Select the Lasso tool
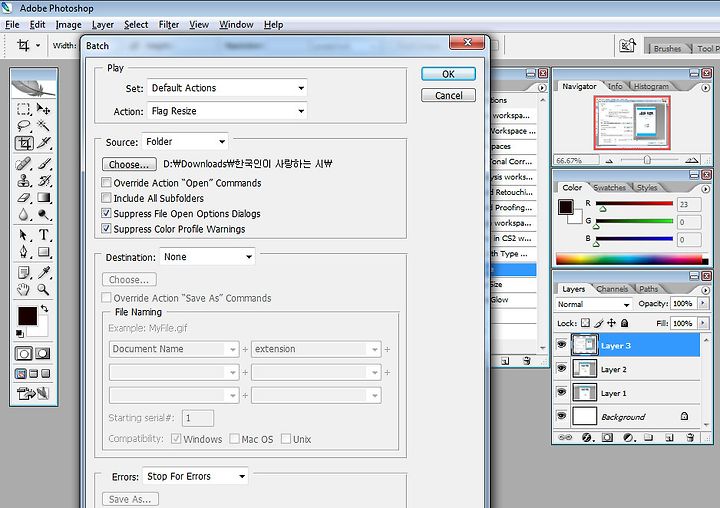The width and height of the screenshot is (720, 508). 23,125
